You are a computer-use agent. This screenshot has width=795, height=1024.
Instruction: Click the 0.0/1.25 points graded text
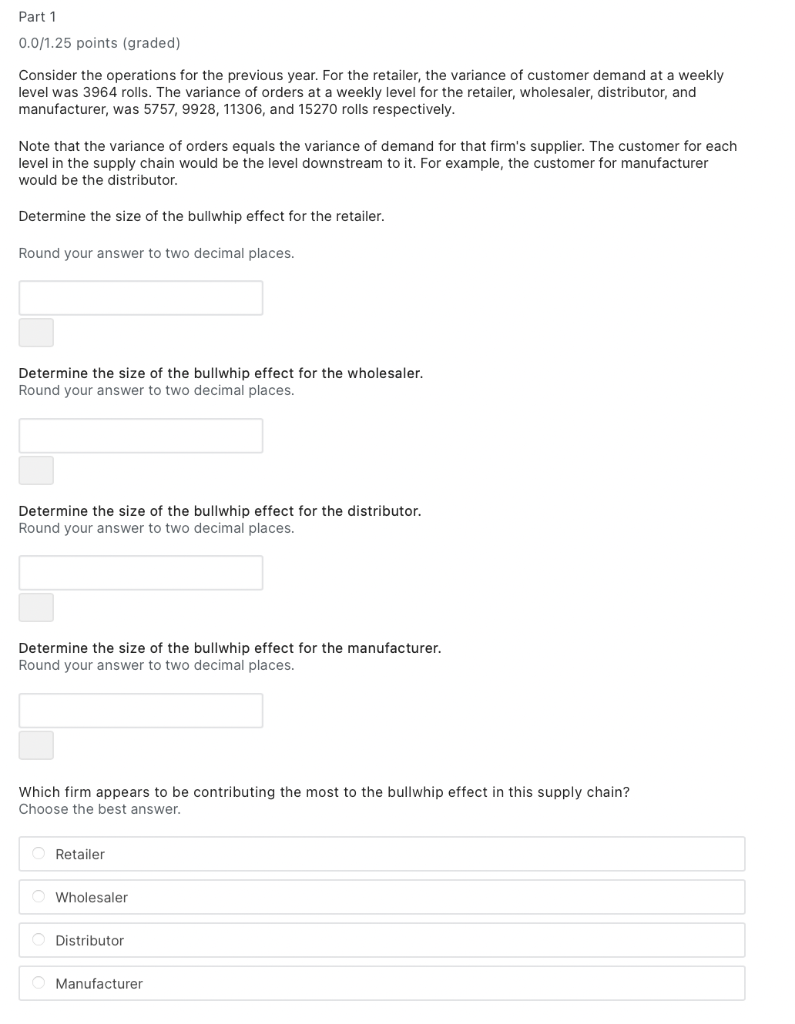click(x=99, y=43)
